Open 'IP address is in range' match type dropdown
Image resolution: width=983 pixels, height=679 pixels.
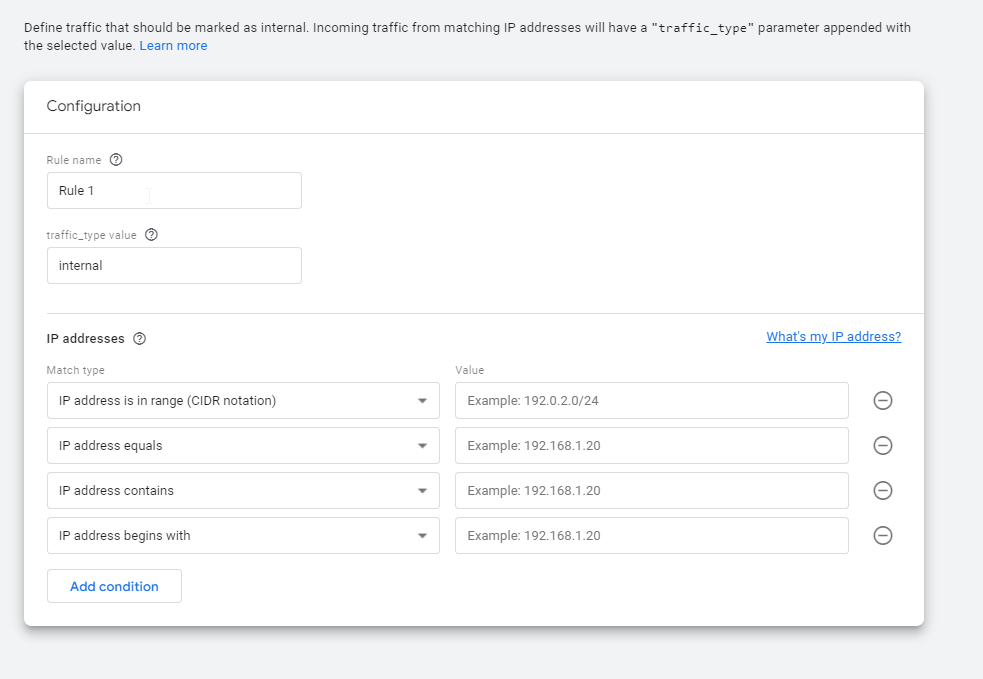point(243,401)
